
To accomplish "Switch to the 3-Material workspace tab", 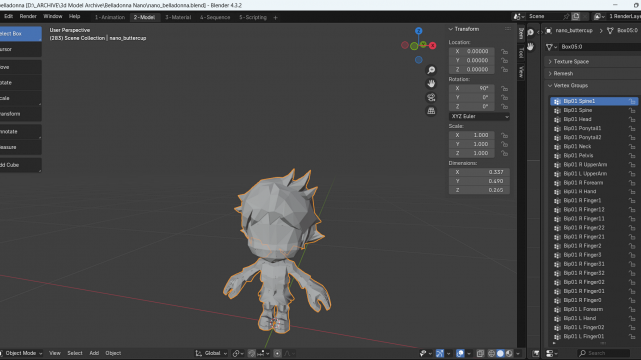I will click(178, 17).
